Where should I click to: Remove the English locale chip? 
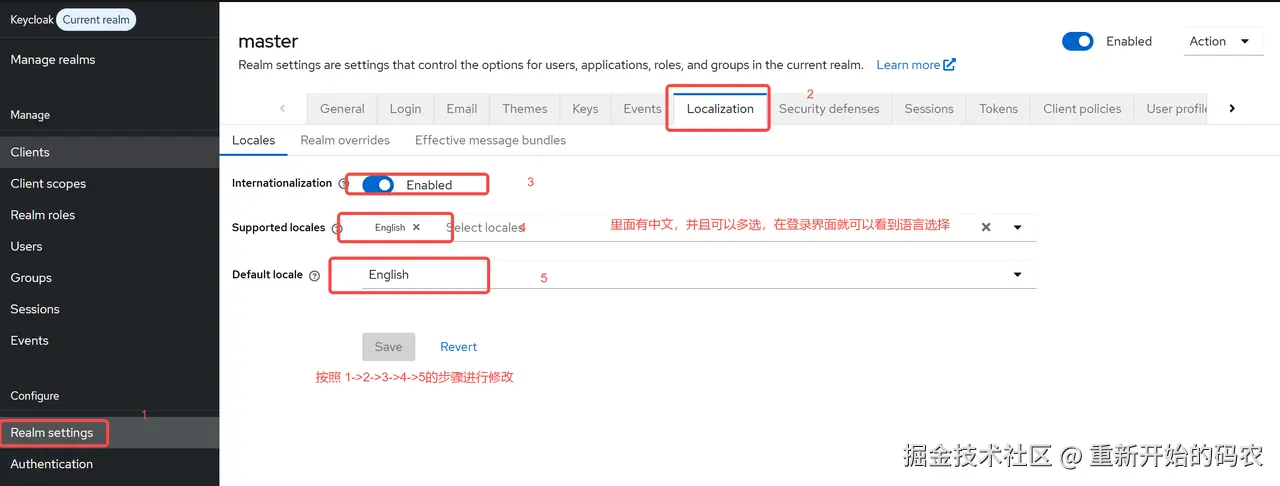416,227
